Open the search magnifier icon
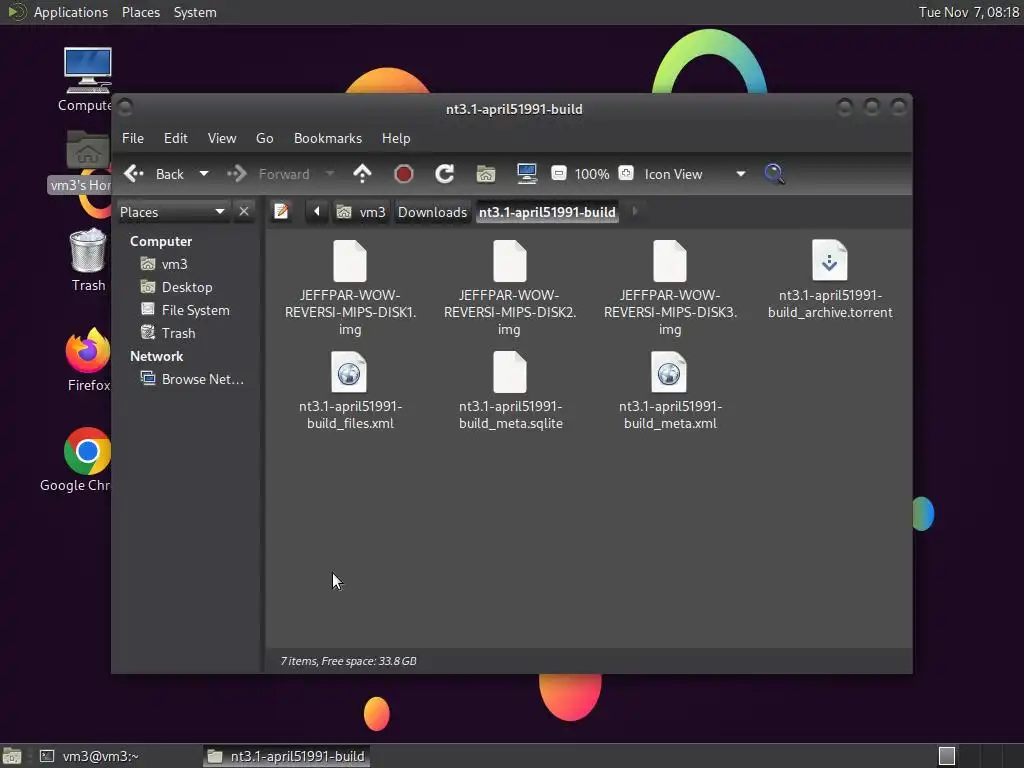The image size is (1024, 768). click(x=775, y=174)
